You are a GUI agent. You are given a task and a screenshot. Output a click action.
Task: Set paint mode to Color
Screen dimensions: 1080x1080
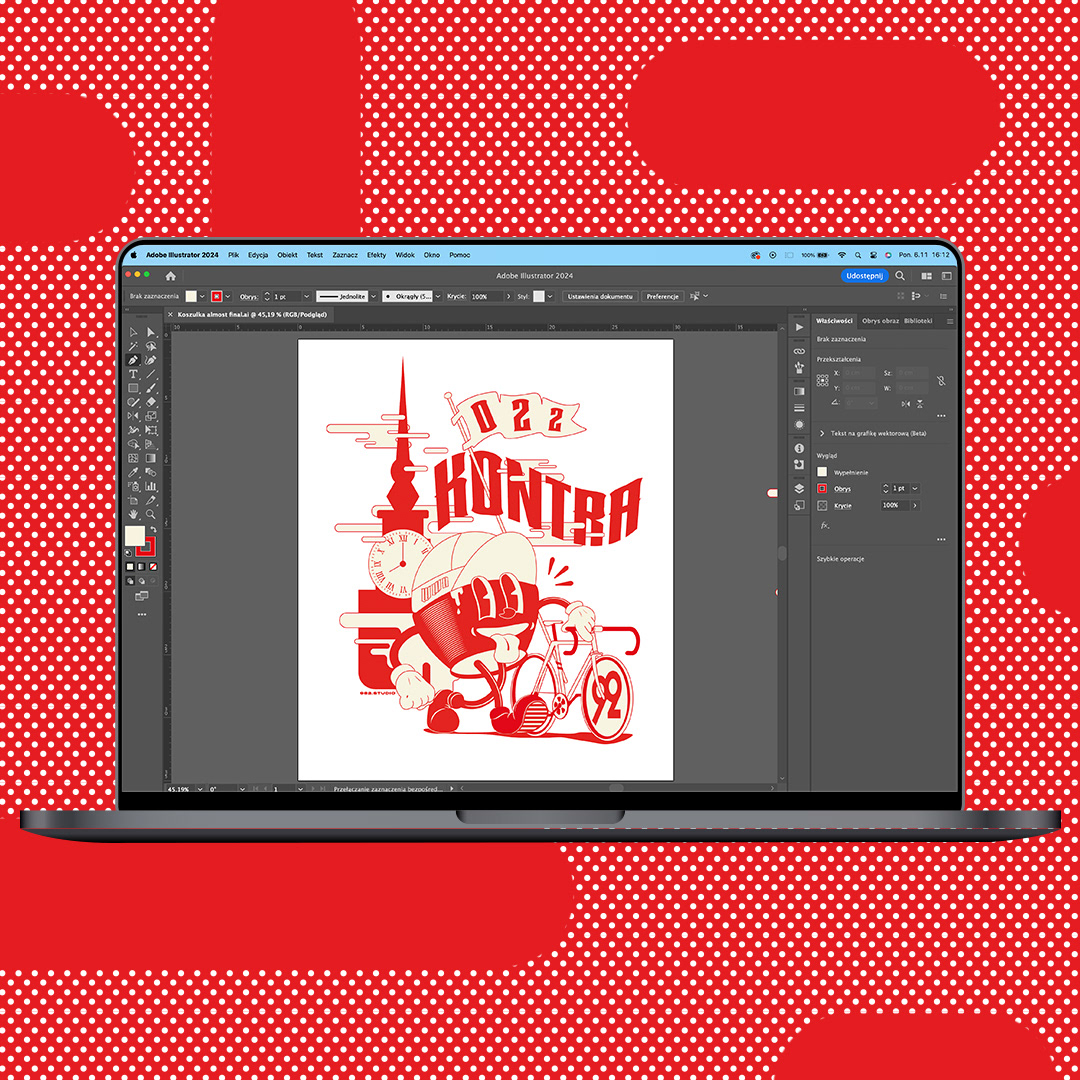(130, 567)
